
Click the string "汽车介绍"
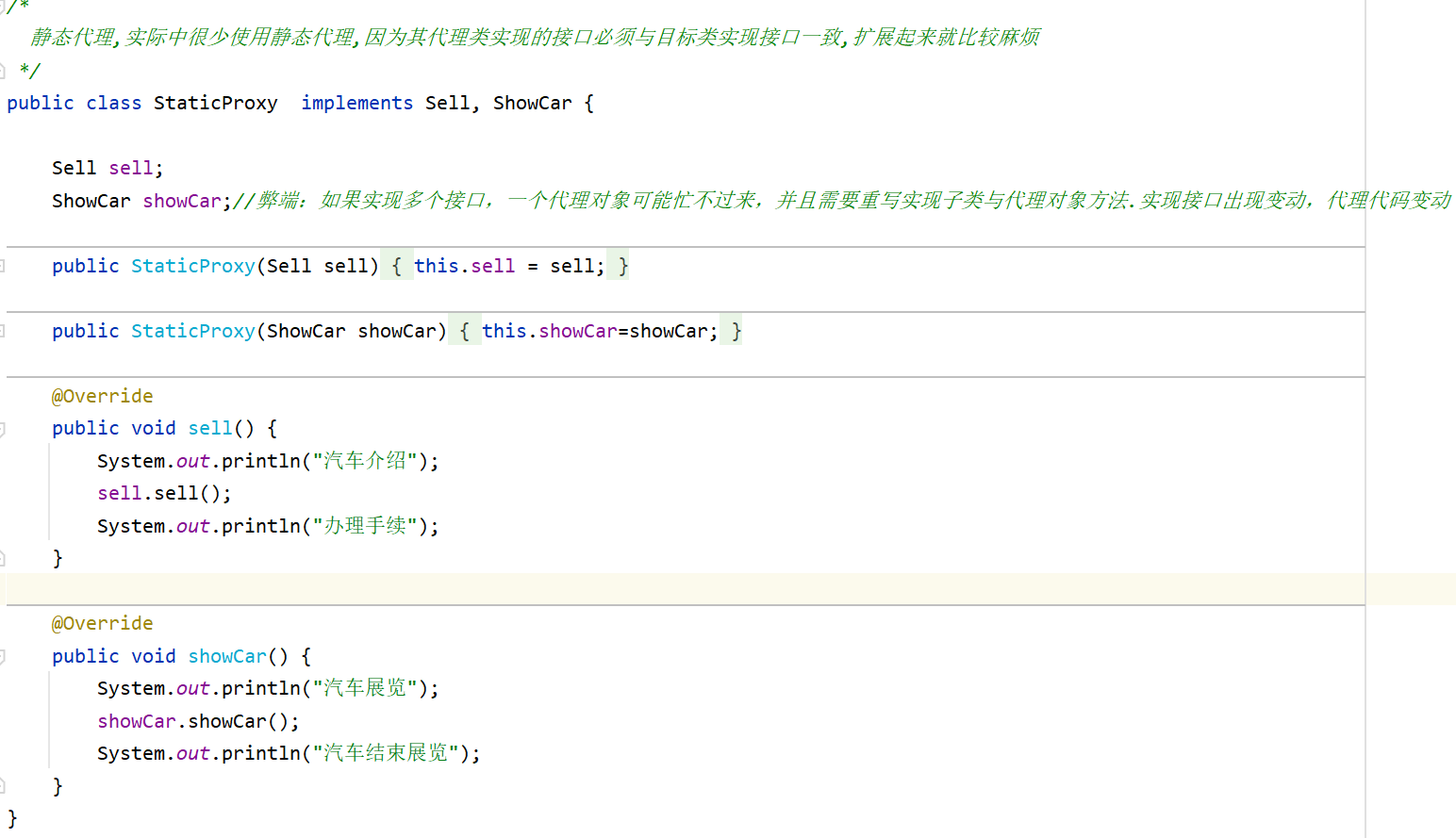click(x=365, y=461)
